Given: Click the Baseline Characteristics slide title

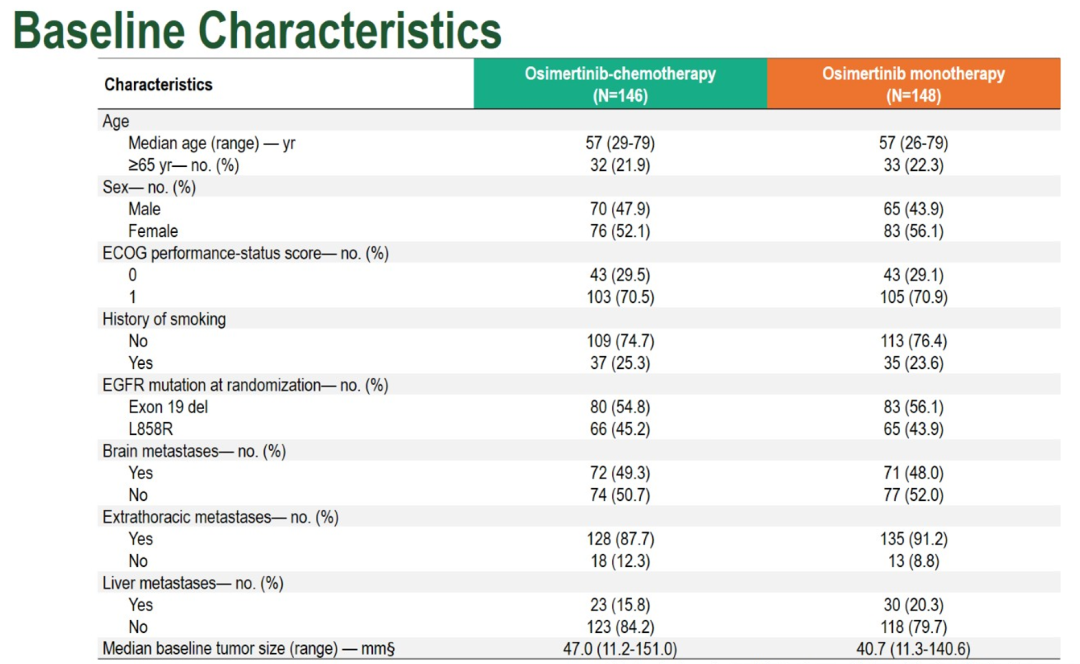Looking at the screenshot, I should (x=257, y=30).
